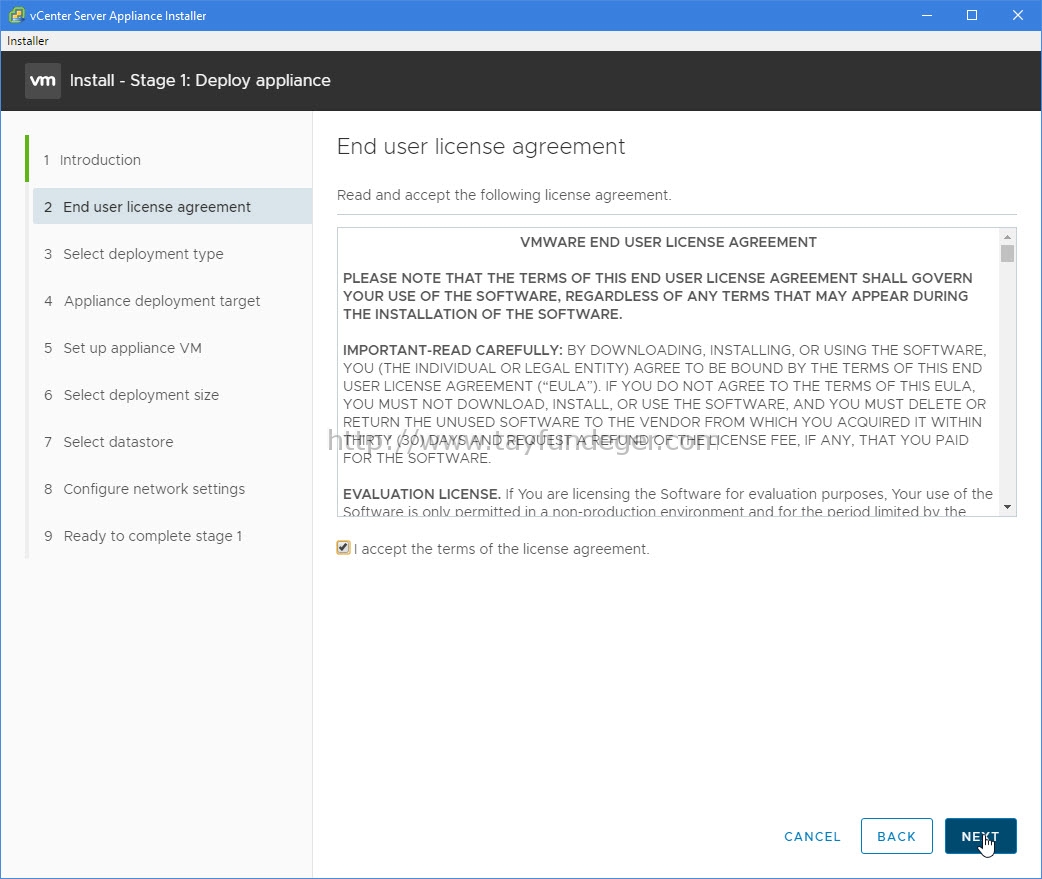This screenshot has height=879, width=1042.
Task: Minimize the installer window
Action: [x=927, y=15]
